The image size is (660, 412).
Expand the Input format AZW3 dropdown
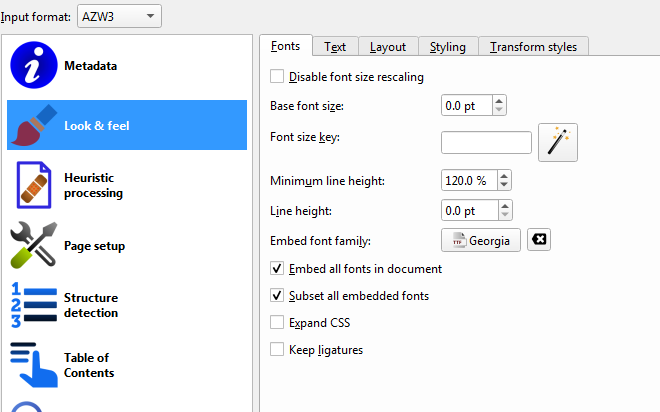(119, 16)
